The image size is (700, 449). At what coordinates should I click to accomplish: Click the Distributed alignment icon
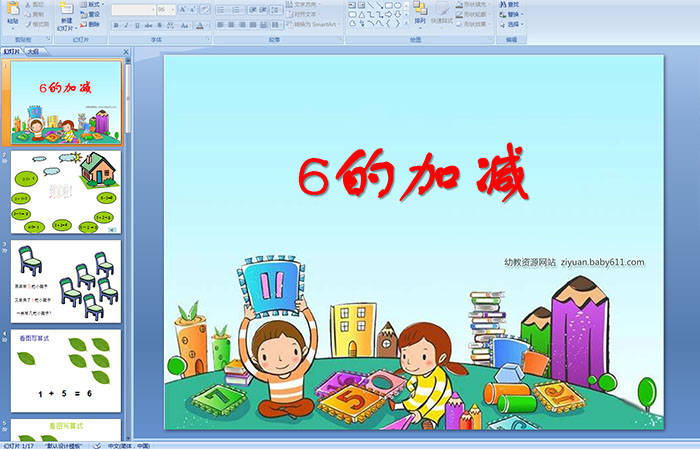pyautogui.click(x=263, y=25)
